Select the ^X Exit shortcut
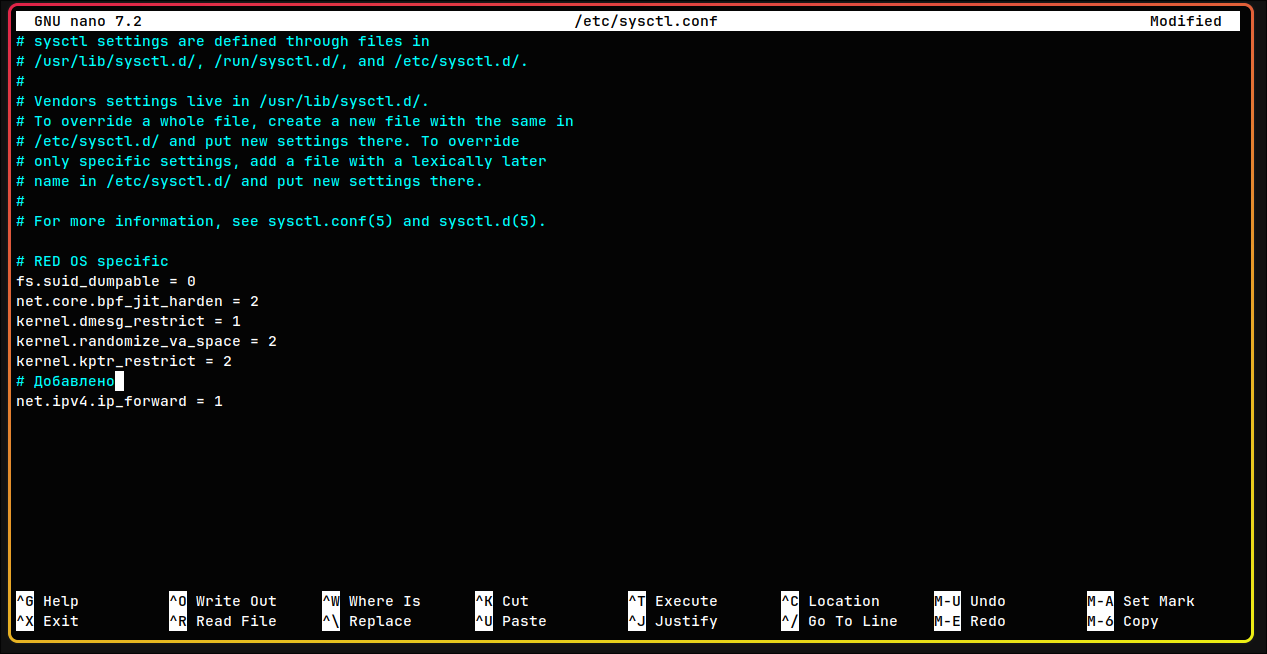Viewport: 1267px width, 654px height. click(47, 621)
